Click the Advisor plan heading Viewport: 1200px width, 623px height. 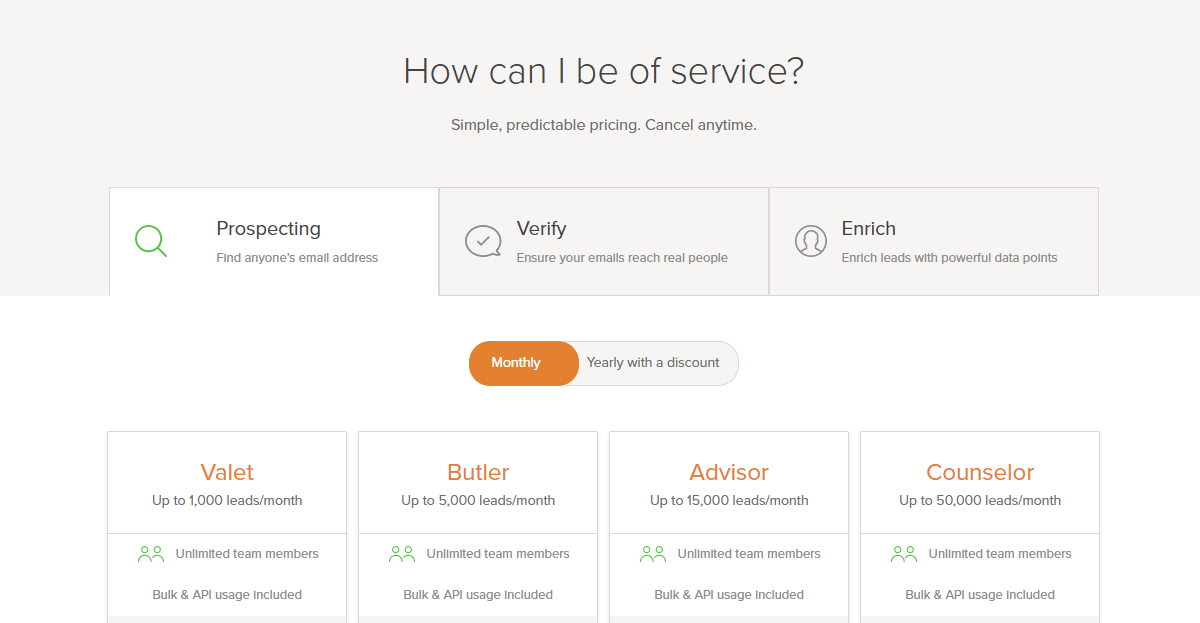click(x=728, y=471)
